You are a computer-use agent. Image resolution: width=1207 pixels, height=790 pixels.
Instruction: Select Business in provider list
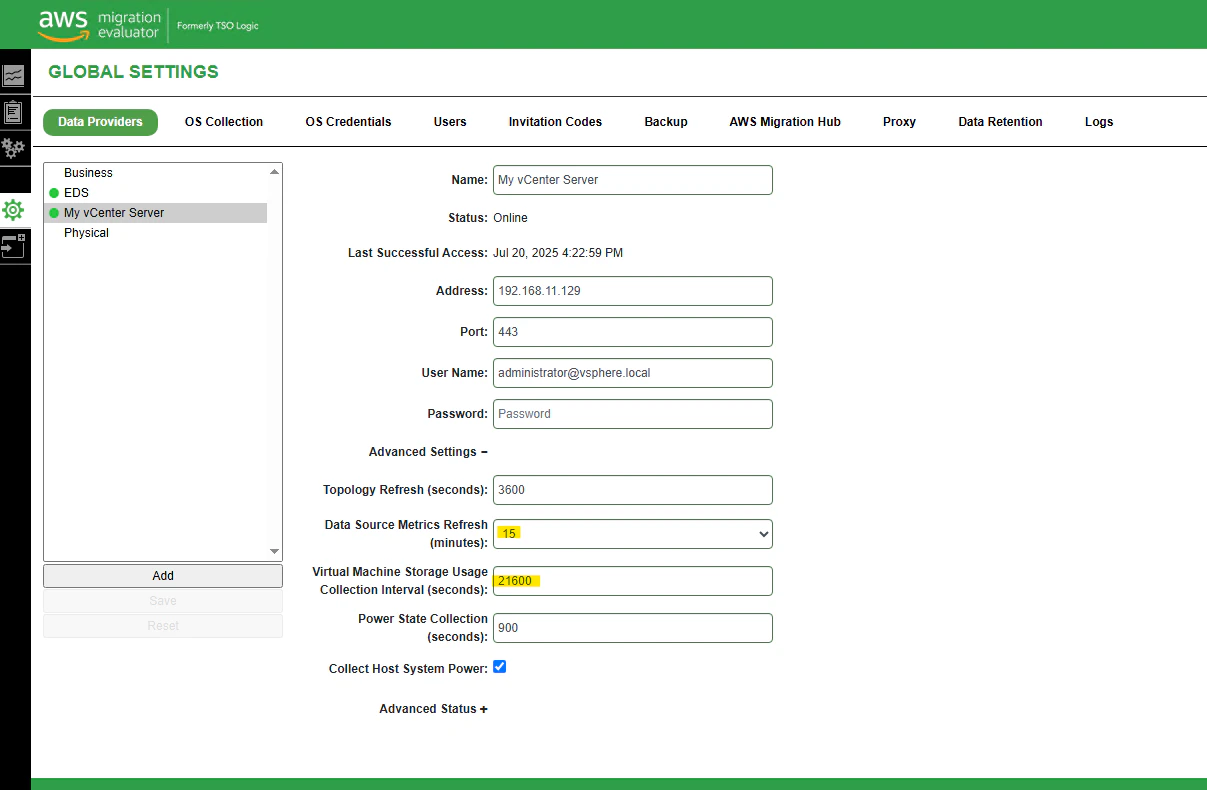pos(156,173)
